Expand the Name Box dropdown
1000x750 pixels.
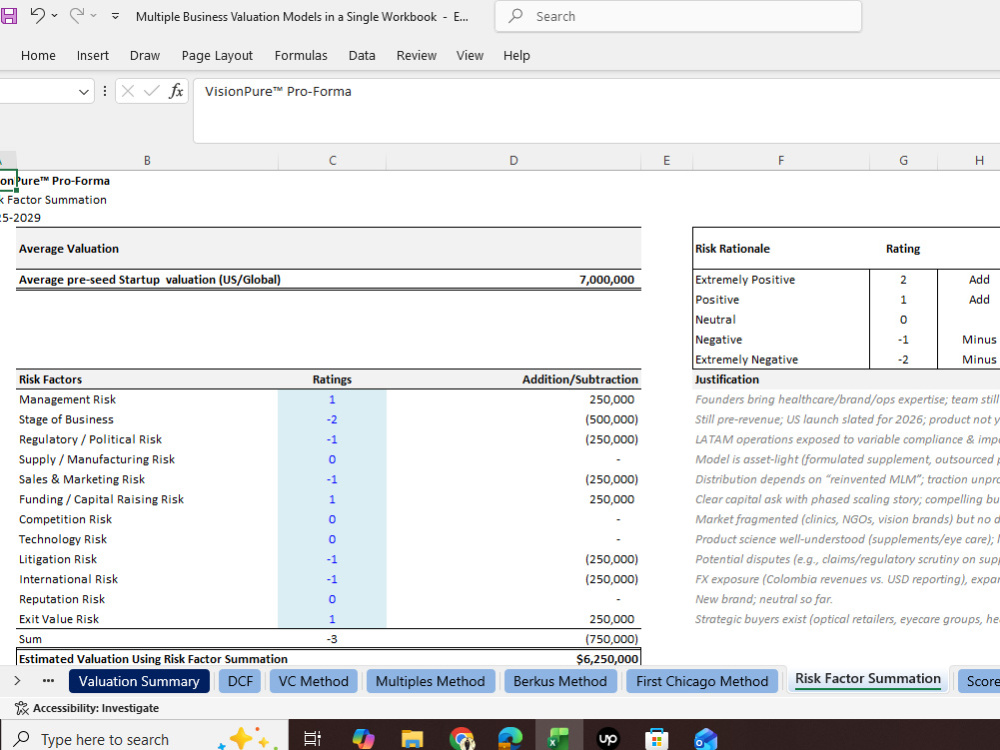click(x=84, y=92)
